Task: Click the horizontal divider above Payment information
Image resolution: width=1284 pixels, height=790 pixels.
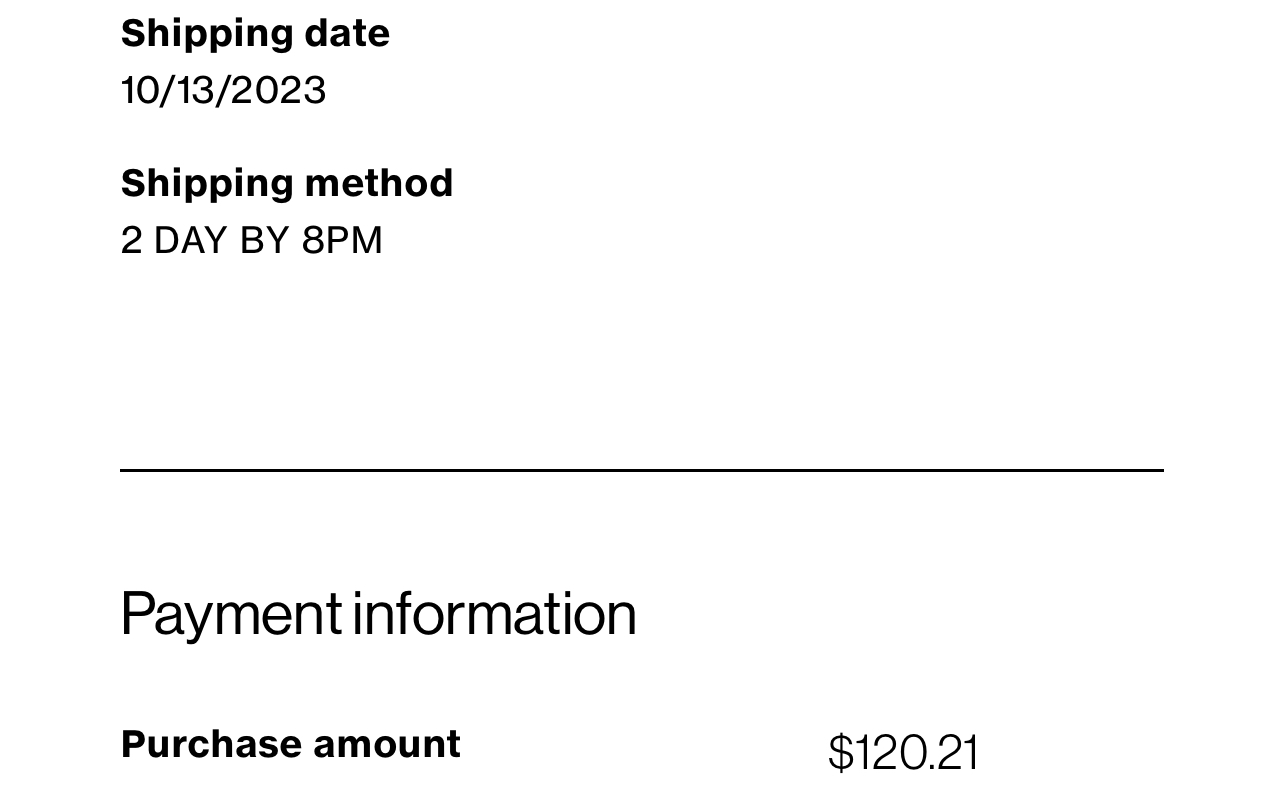Action: (642, 470)
